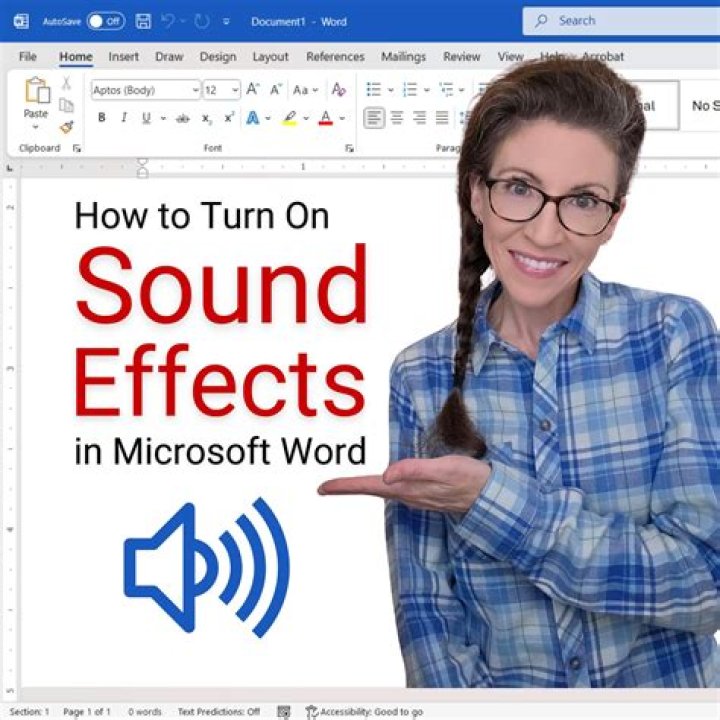720x720 pixels.
Task: Open Font dialog box launcher
Action: pyautogui.click(x=349, y=148)
